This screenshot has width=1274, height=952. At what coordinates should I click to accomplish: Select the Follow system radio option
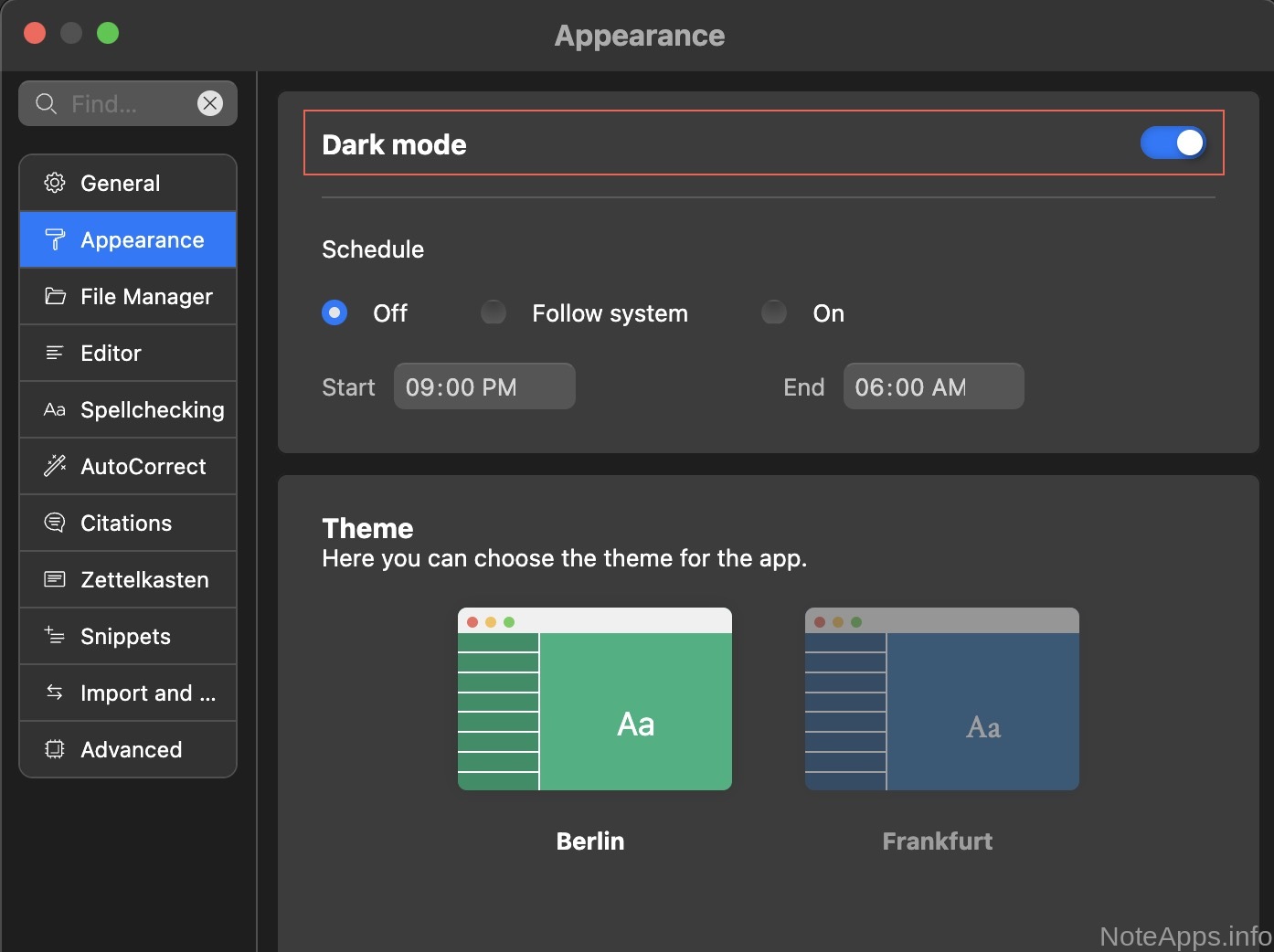(x=494, y=312)
